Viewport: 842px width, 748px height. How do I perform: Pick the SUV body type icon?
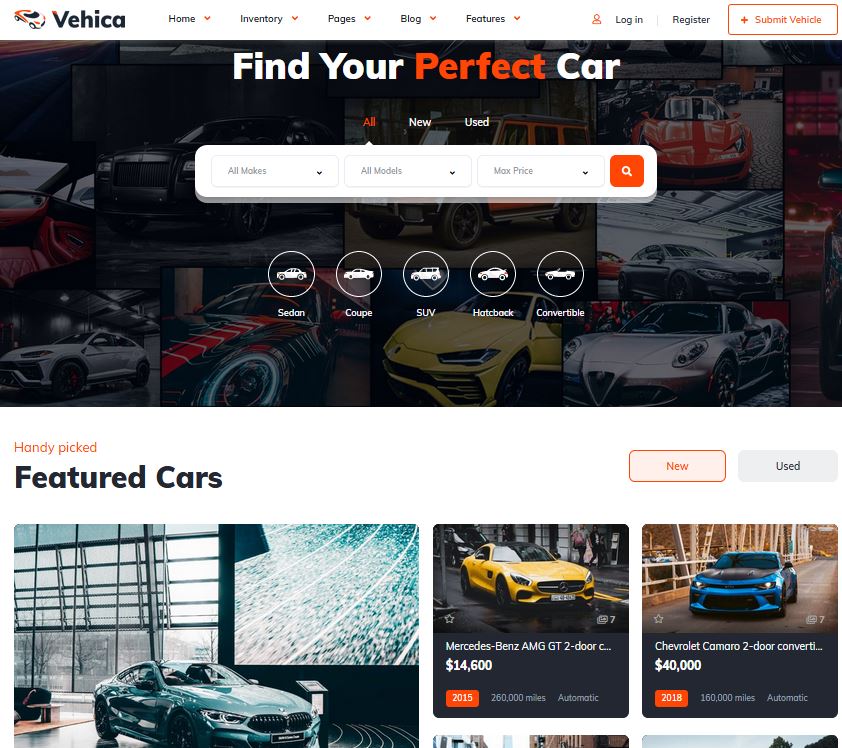coord(426,274)
